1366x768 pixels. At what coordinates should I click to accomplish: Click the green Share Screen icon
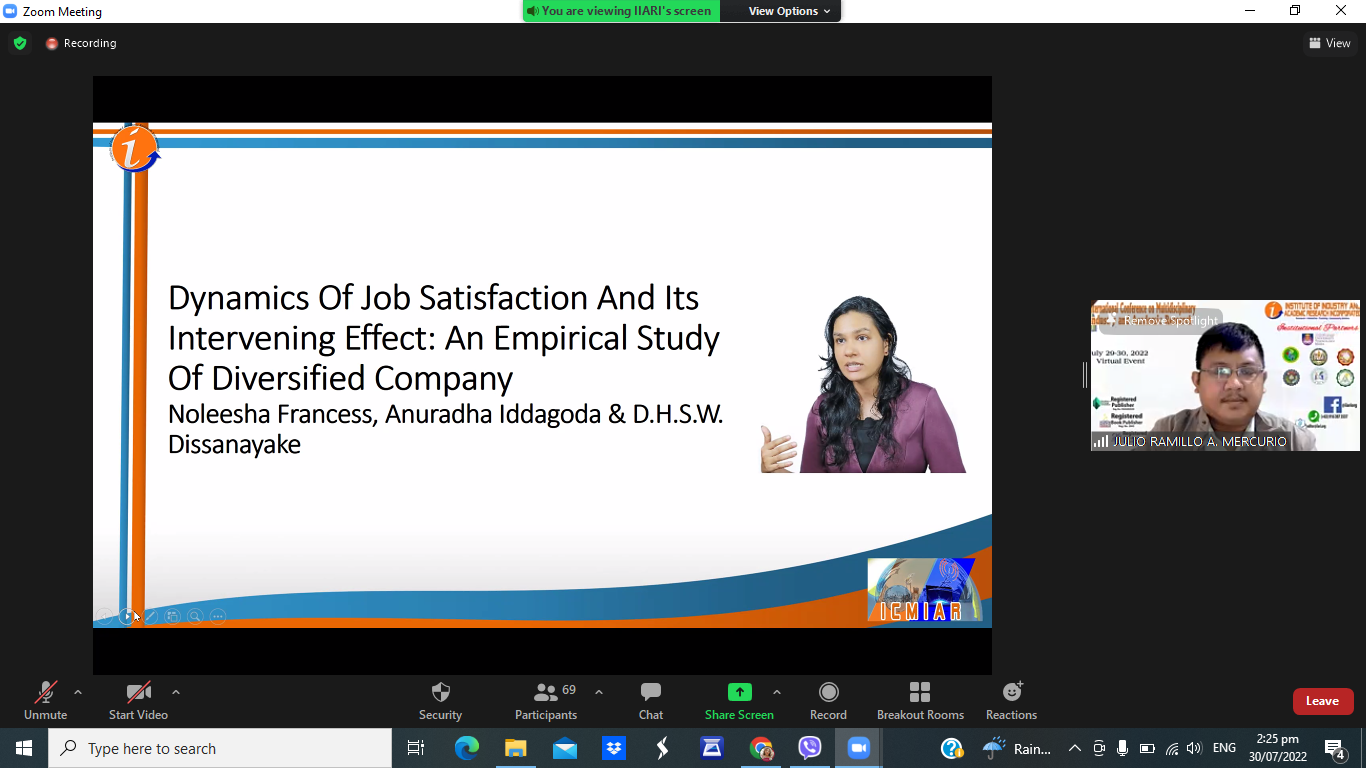point(739,692)
